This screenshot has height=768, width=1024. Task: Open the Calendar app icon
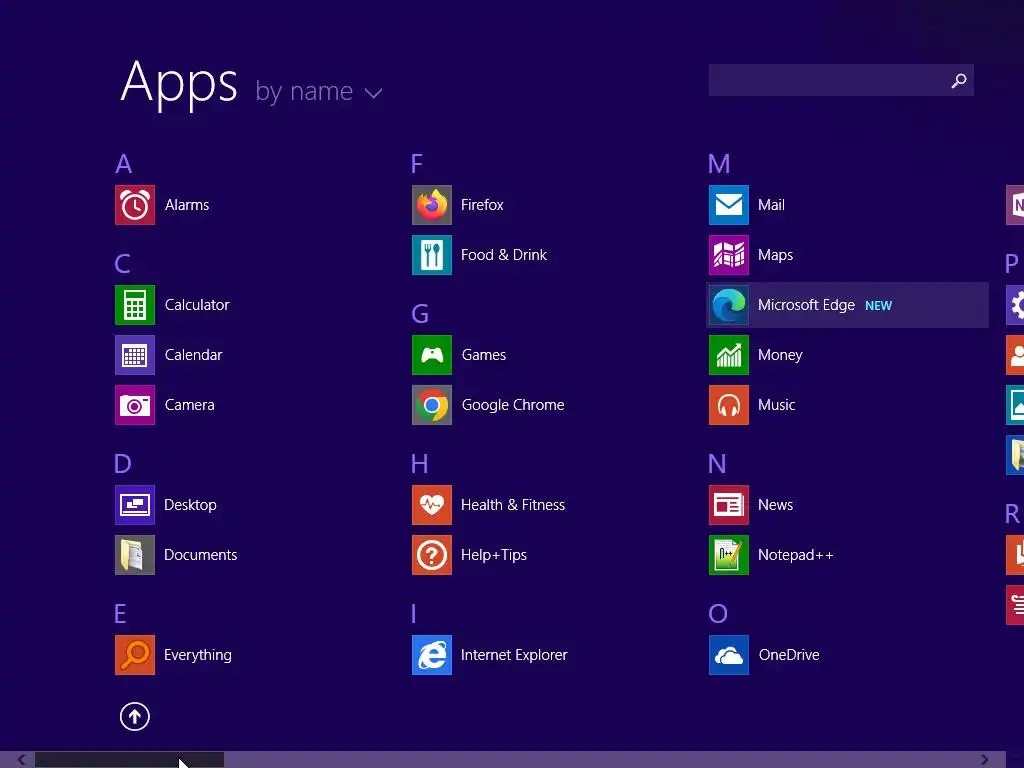tap(135, 355)
